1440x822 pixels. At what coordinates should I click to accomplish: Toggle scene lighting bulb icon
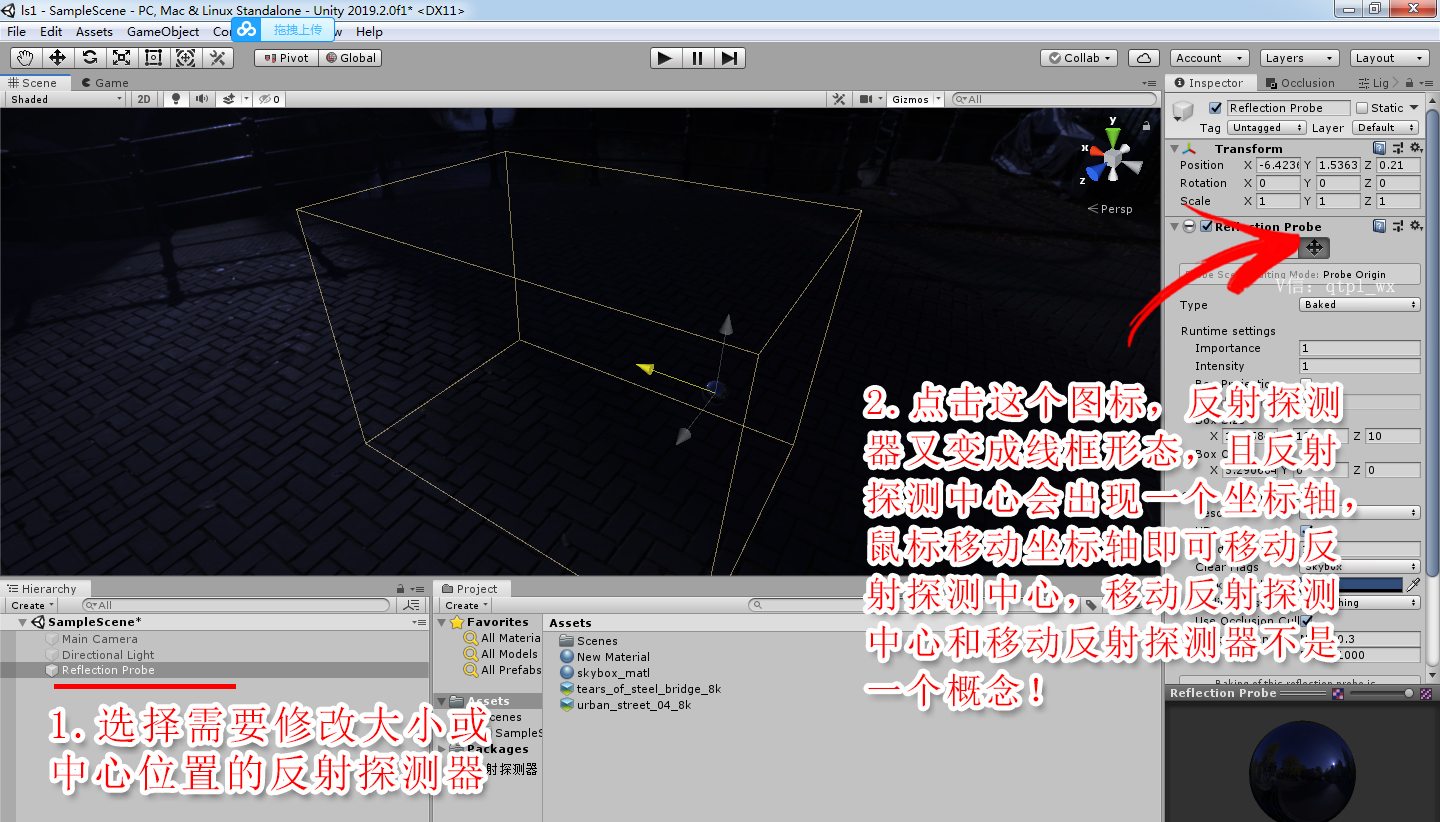tap(177, 99)
